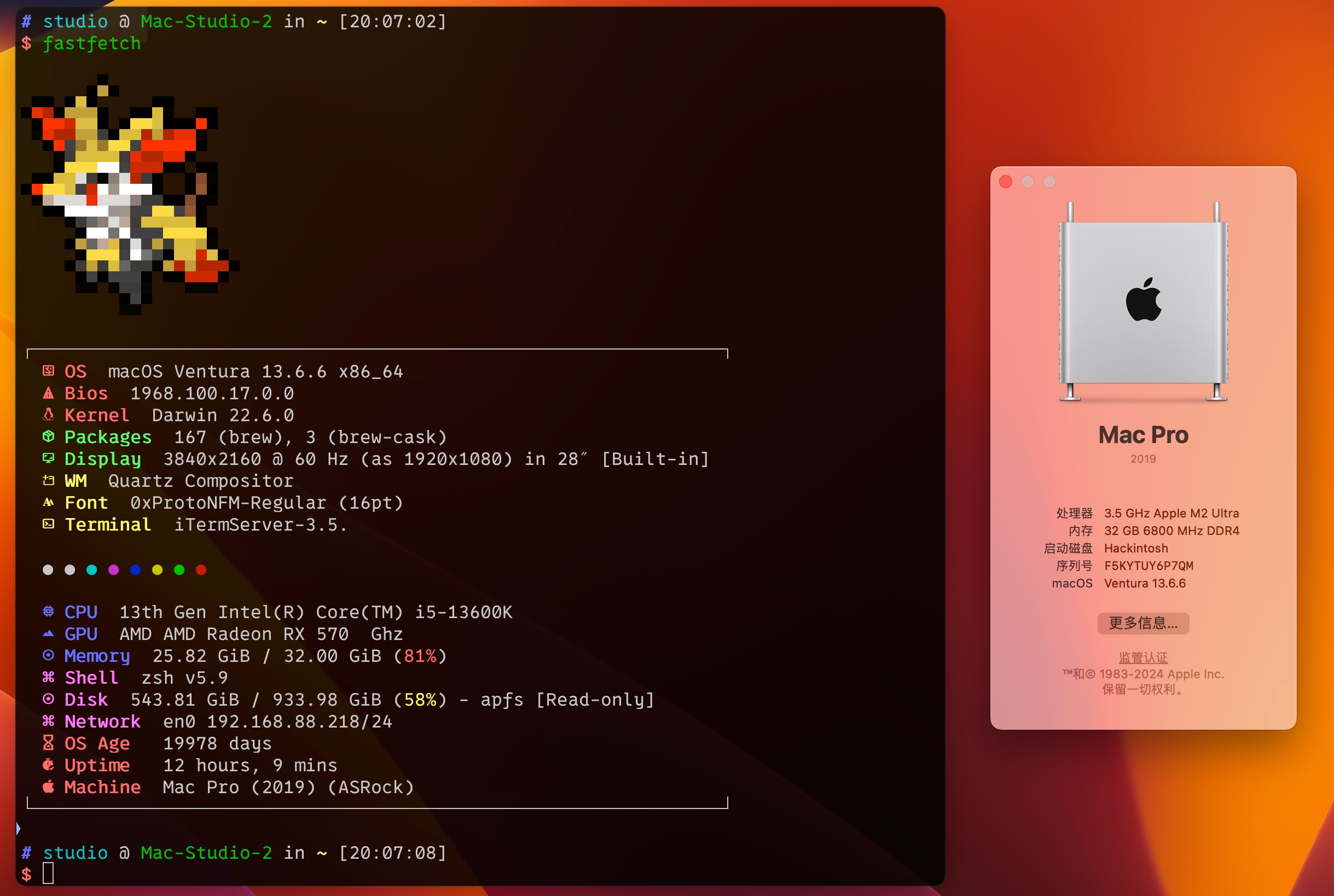
Task: Open the 更多信息... button
Action: 1143,623
